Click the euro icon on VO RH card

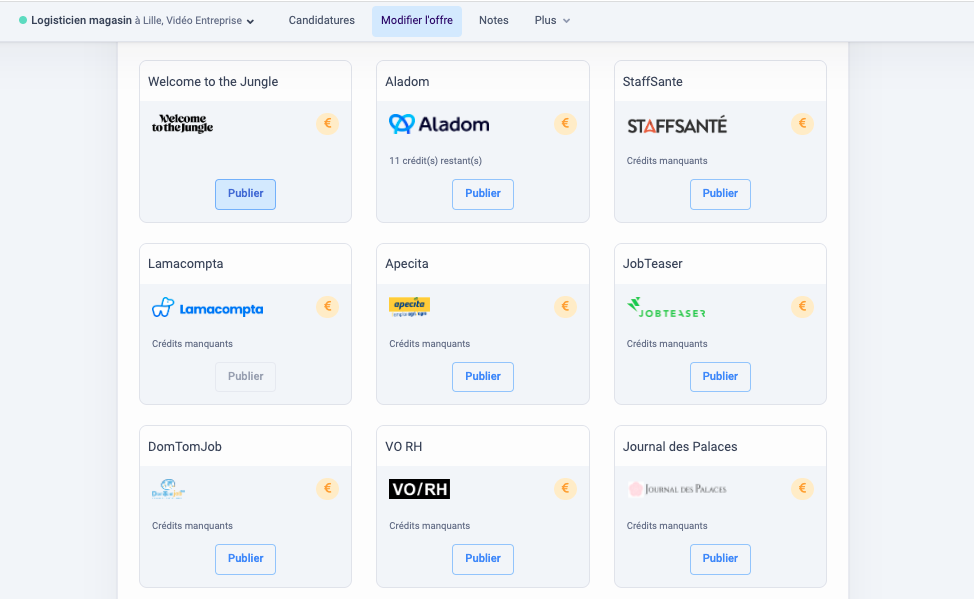[x=565, y=489]
